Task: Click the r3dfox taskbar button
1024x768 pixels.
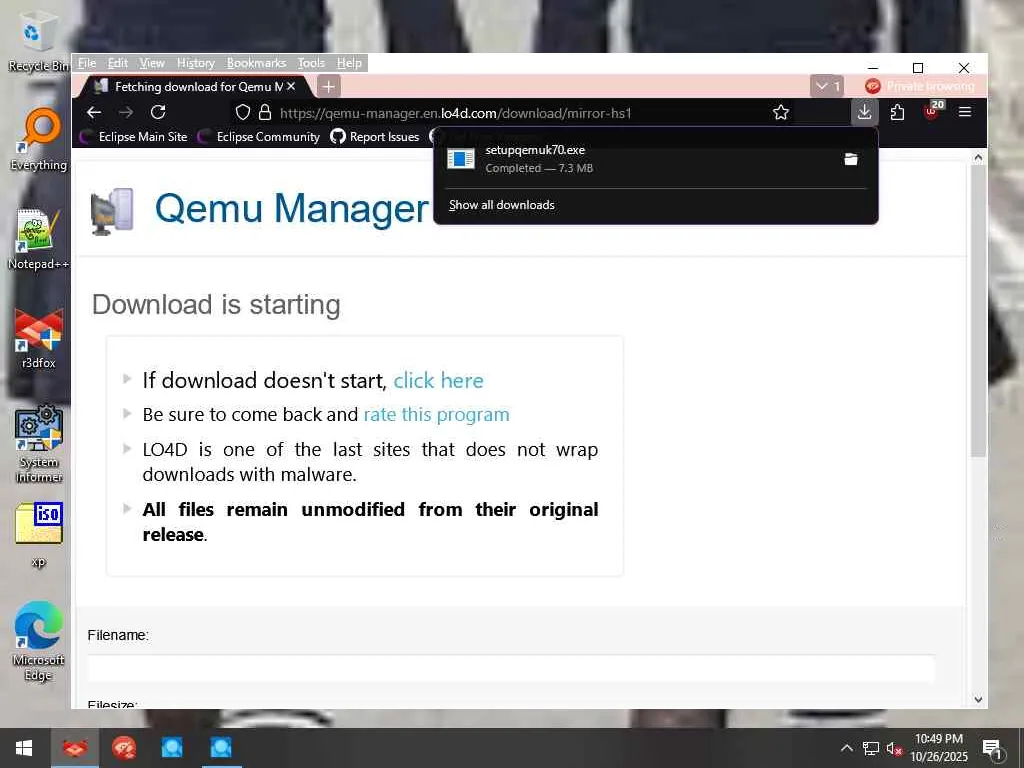Action: (x=74, y=748)
